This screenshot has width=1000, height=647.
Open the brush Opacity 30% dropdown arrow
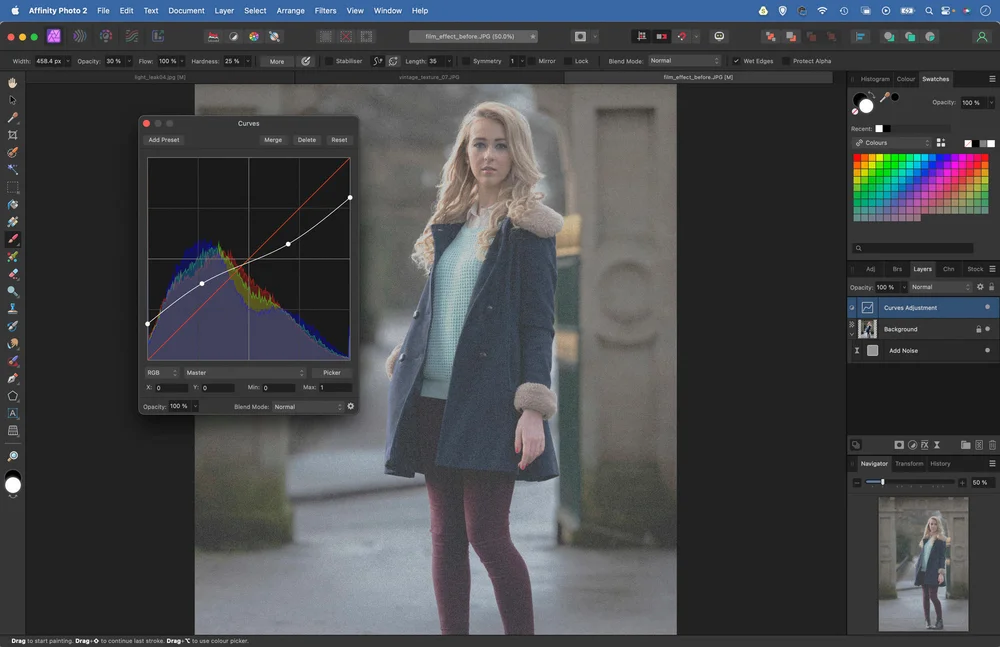click(129, 61)
